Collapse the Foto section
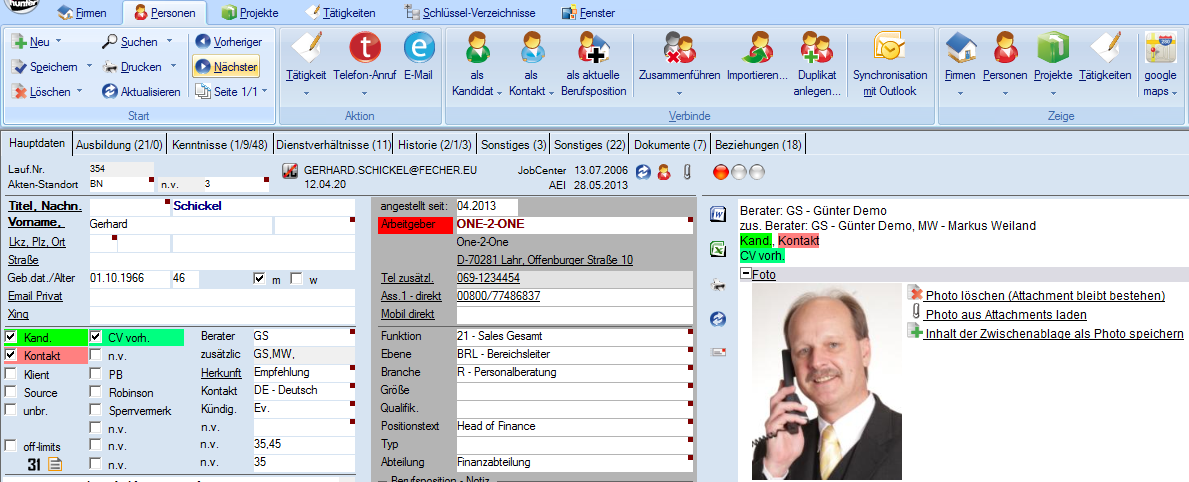The width and height of the screenshot is (1189, 482). (745, 274)
